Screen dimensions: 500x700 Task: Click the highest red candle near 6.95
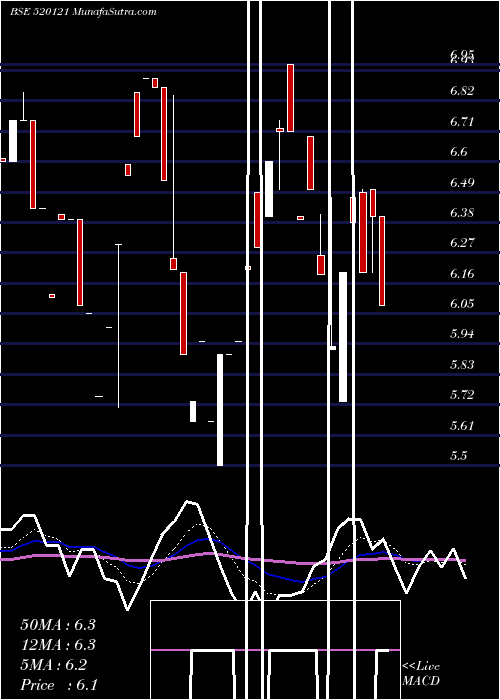pyautogui.click(x=291, y=98)
